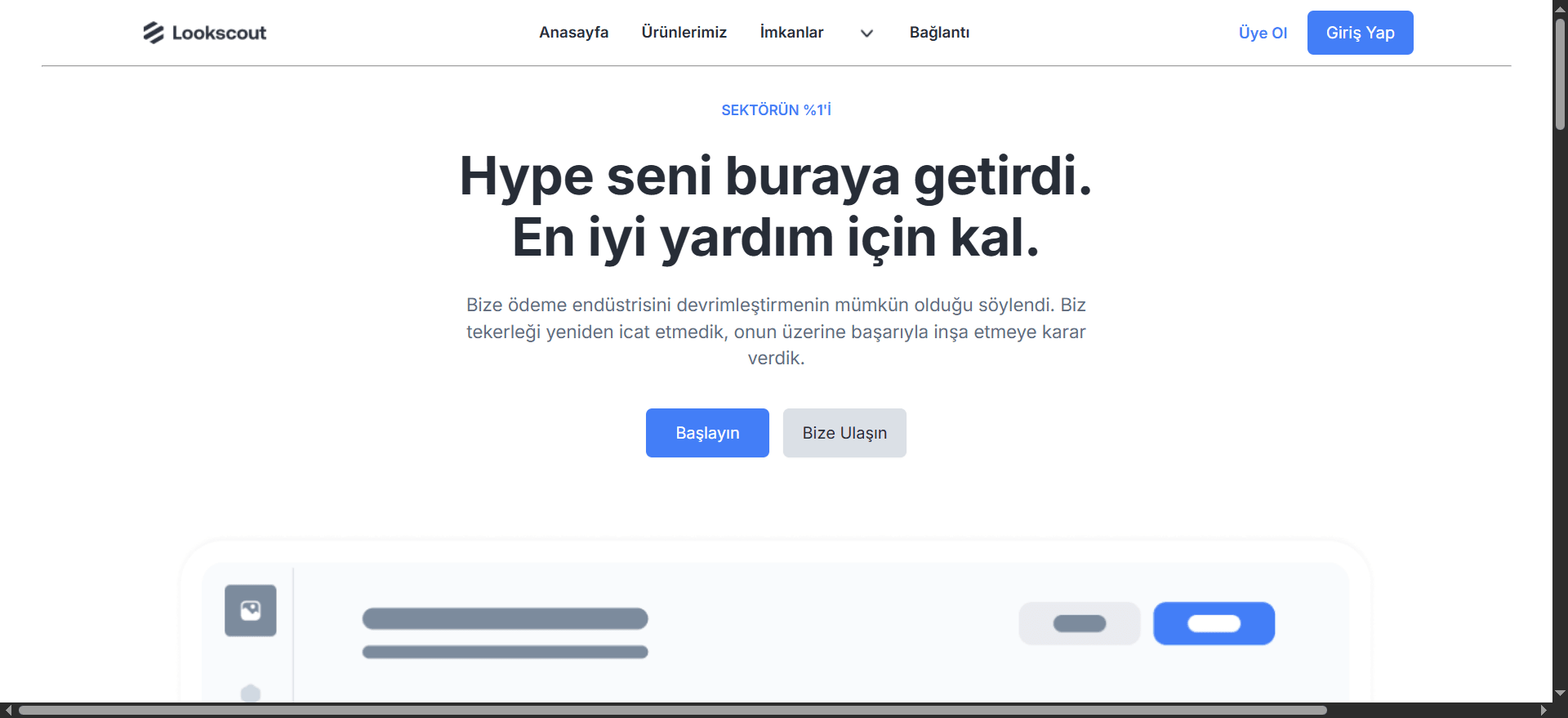Click the paragraph starting "Bize ödeme endüstrisini"
This screenshot has width=1568, height=718.
[776, 331]
